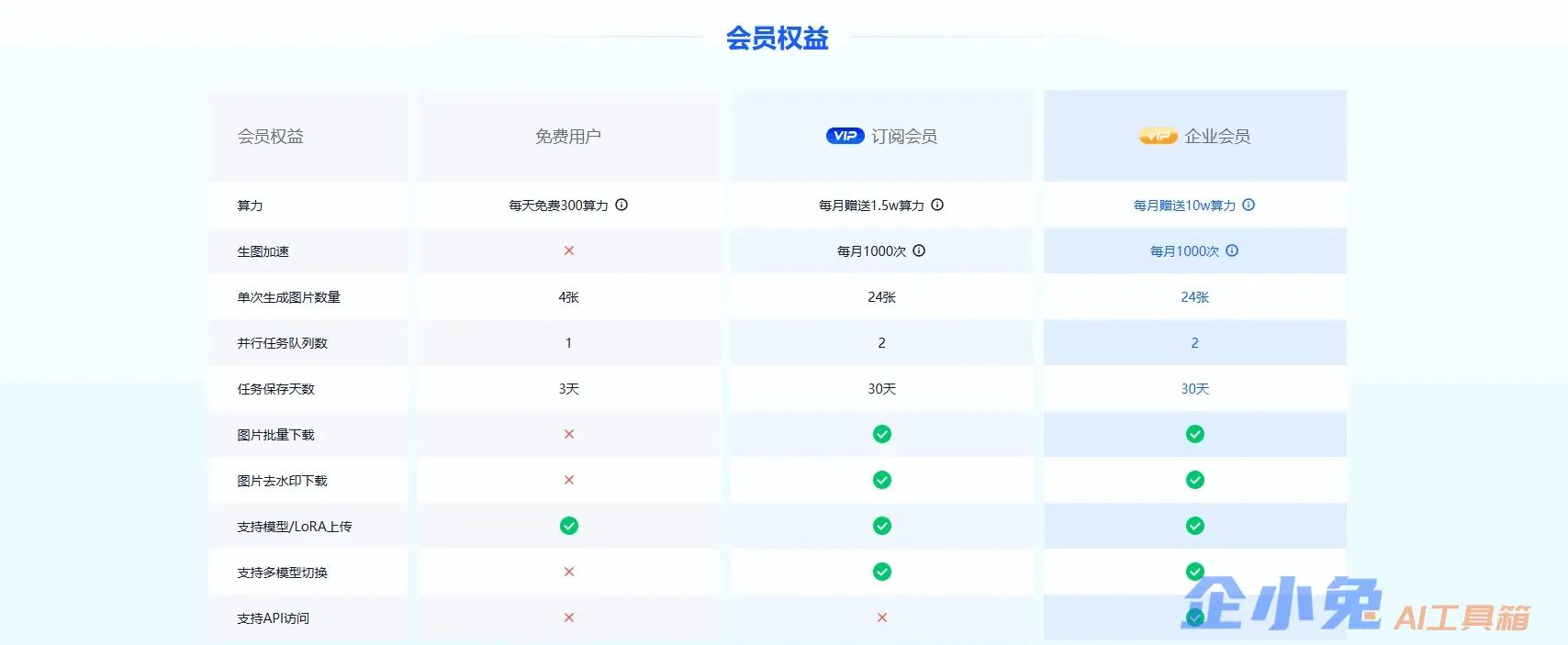Click the 支持多模型切换 row label

click(282, 573)
